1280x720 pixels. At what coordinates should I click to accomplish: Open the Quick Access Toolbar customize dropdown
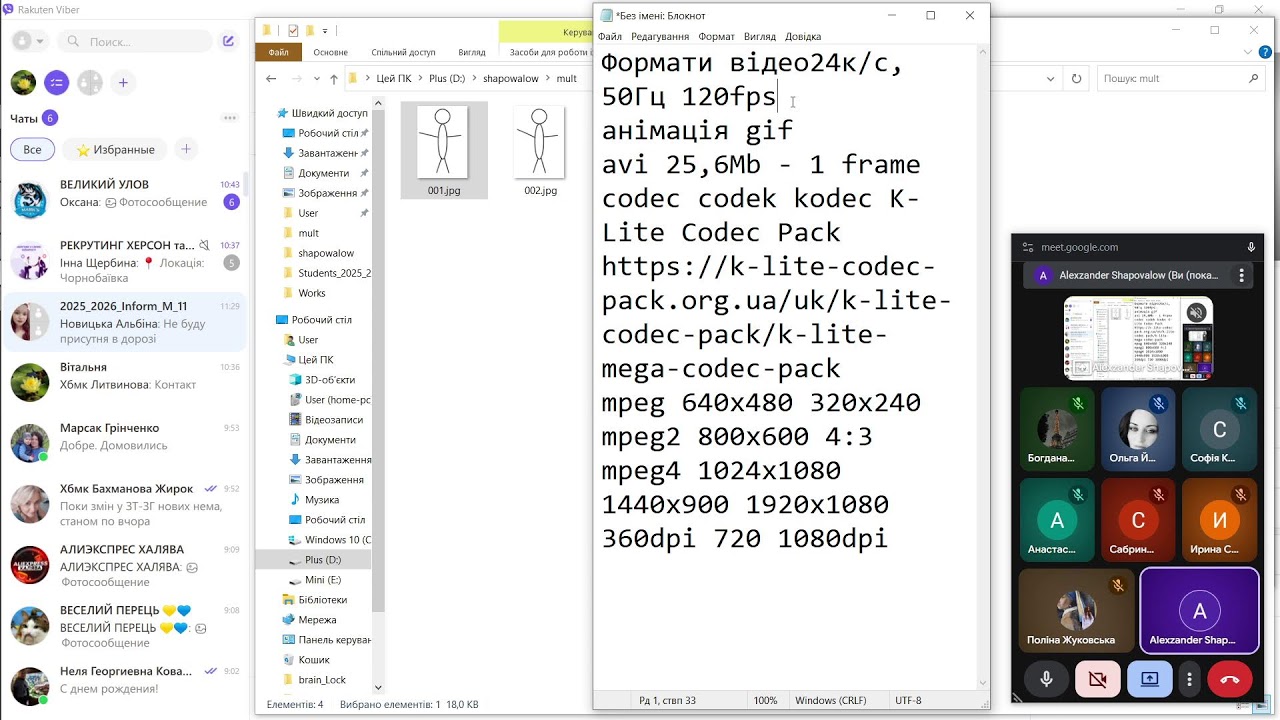coord(325,30)
